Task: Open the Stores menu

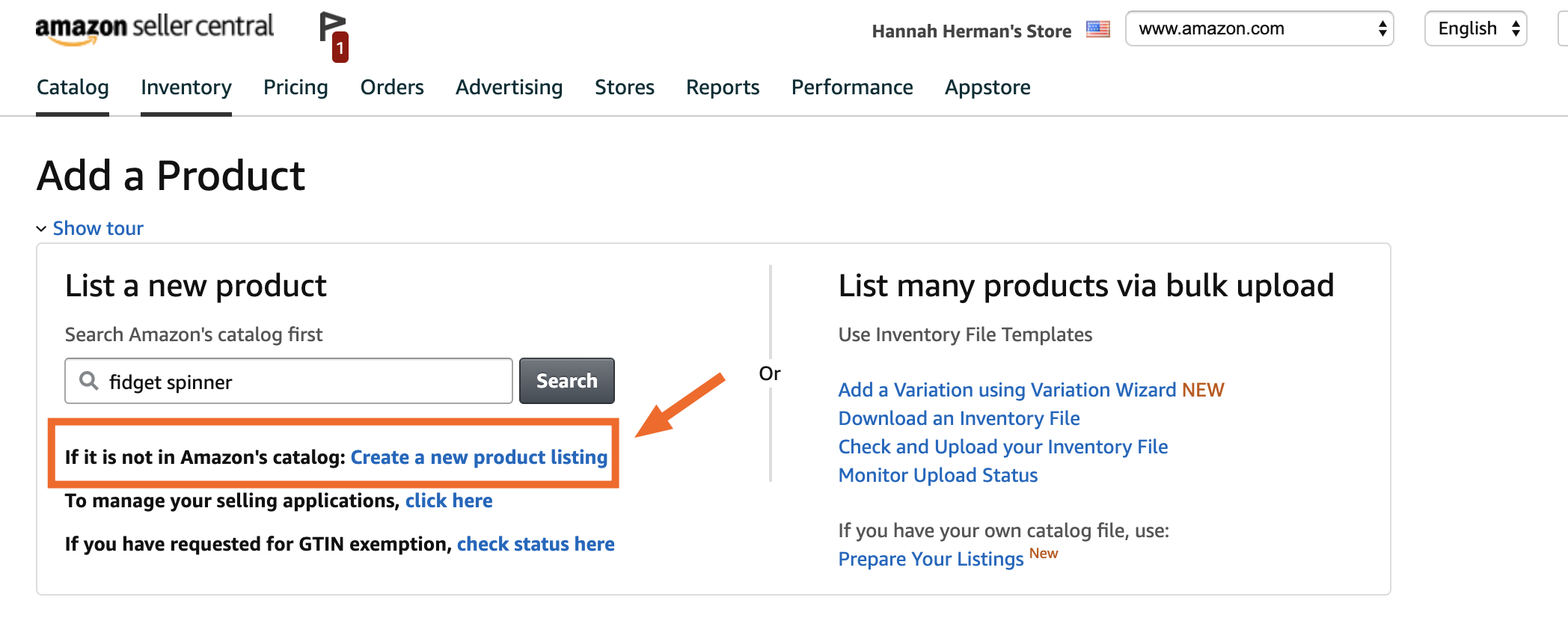Action: pos(625,88)
